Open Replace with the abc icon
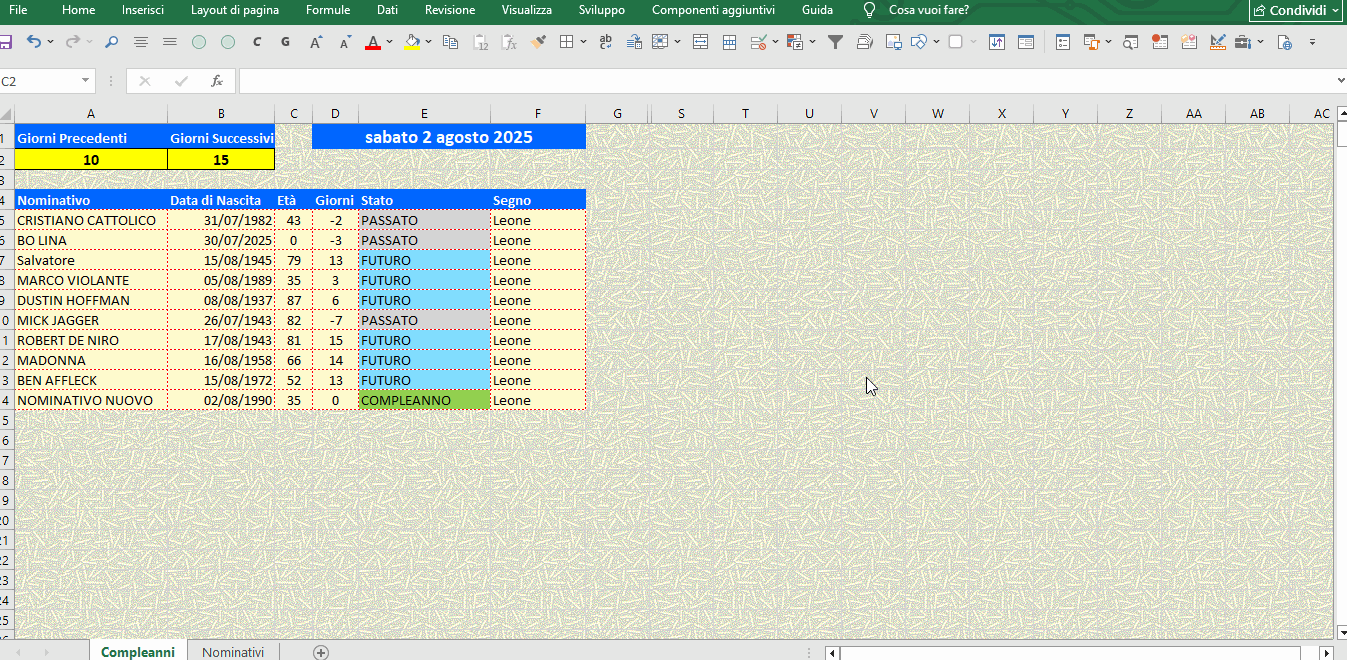 pyautogui.click(x=605, y=42)
